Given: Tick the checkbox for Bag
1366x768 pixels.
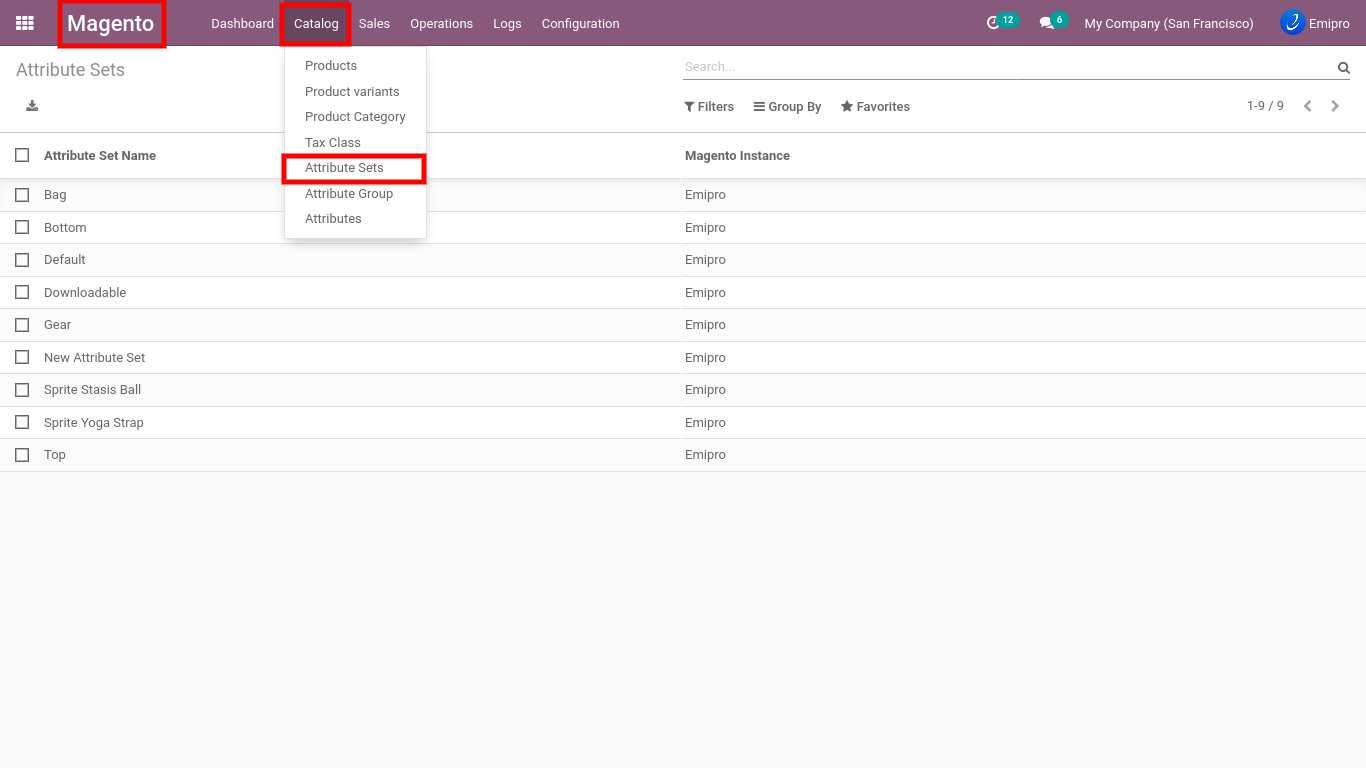Looking at the screenshot, I should [x=22, y=195].
